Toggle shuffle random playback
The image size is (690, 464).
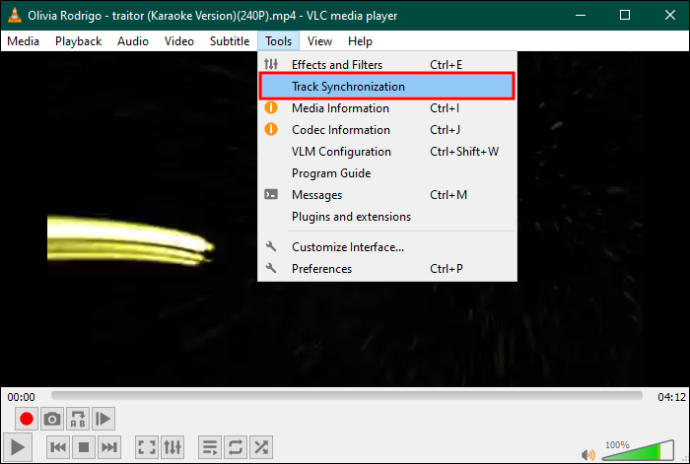tap(261, 447)
